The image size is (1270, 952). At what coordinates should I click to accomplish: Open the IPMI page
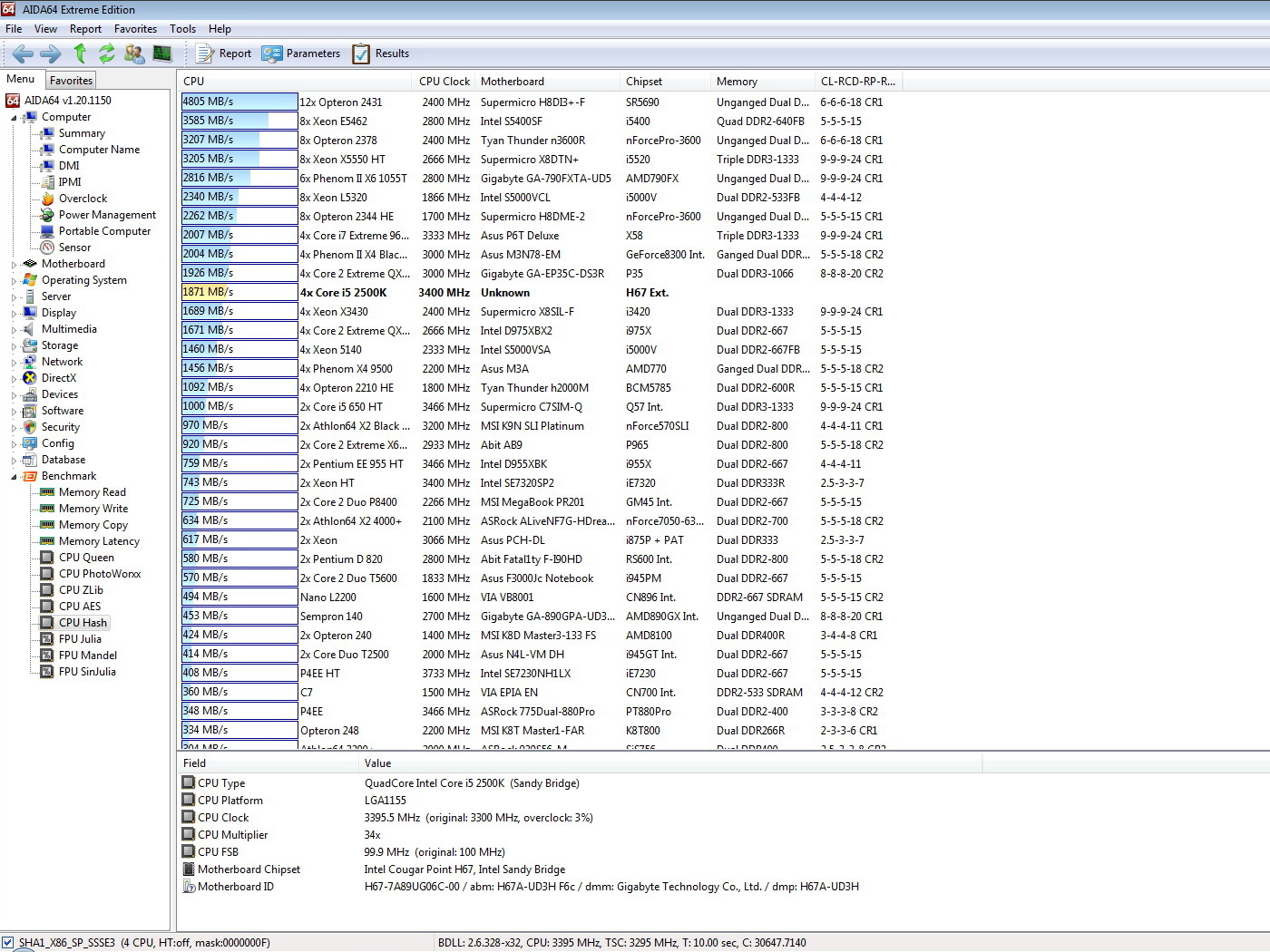tap(70, 182)
